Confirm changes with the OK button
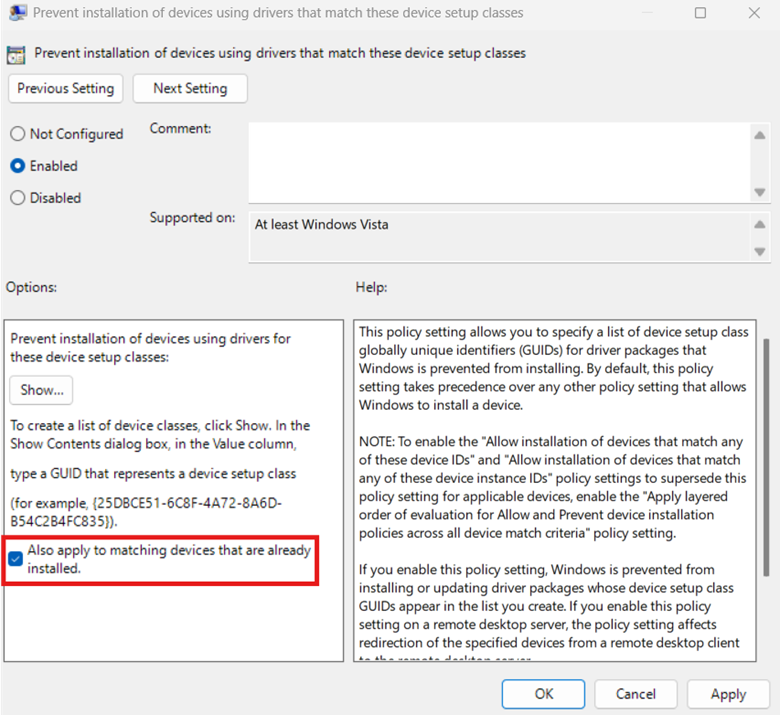780x715 pixels. (543, 693)
